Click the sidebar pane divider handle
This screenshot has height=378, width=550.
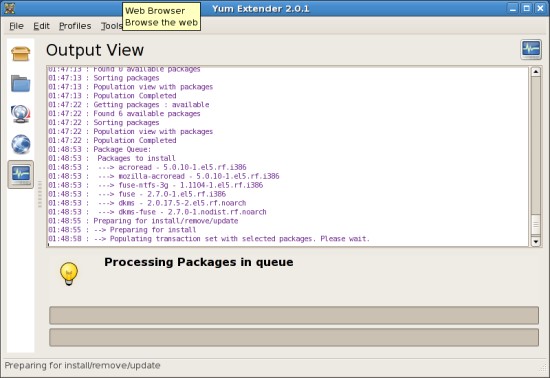pos(40,194)
